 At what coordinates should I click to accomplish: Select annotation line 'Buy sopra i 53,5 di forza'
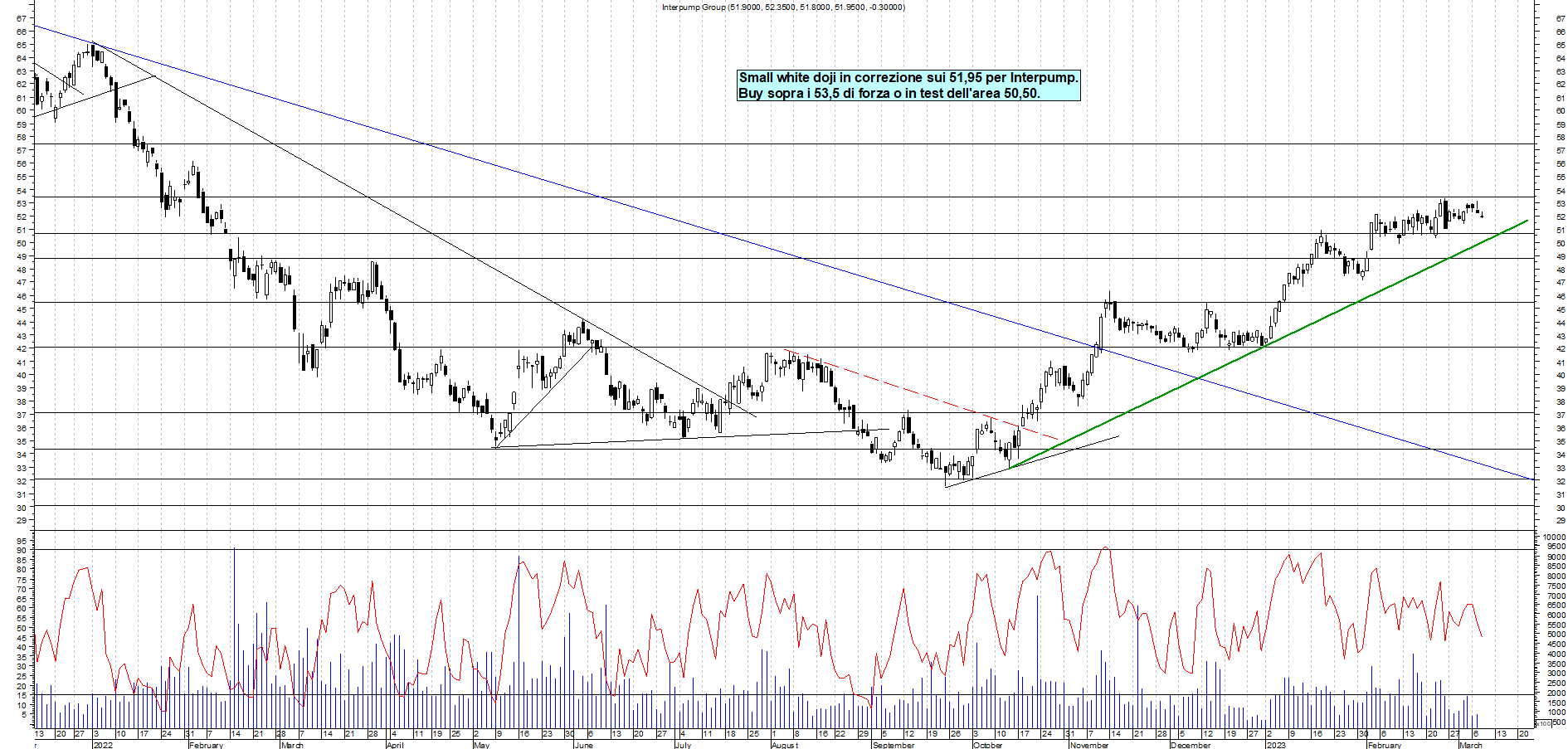(889, 94)
